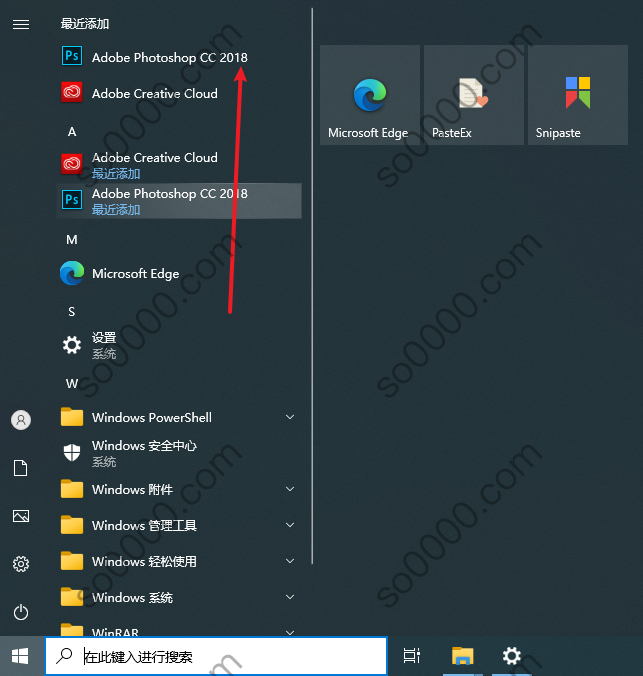Image resolution: width=643 pixels, height=676 pixels.
Task: Expand the WinRAR folder chevron
Action: point(290,632)
